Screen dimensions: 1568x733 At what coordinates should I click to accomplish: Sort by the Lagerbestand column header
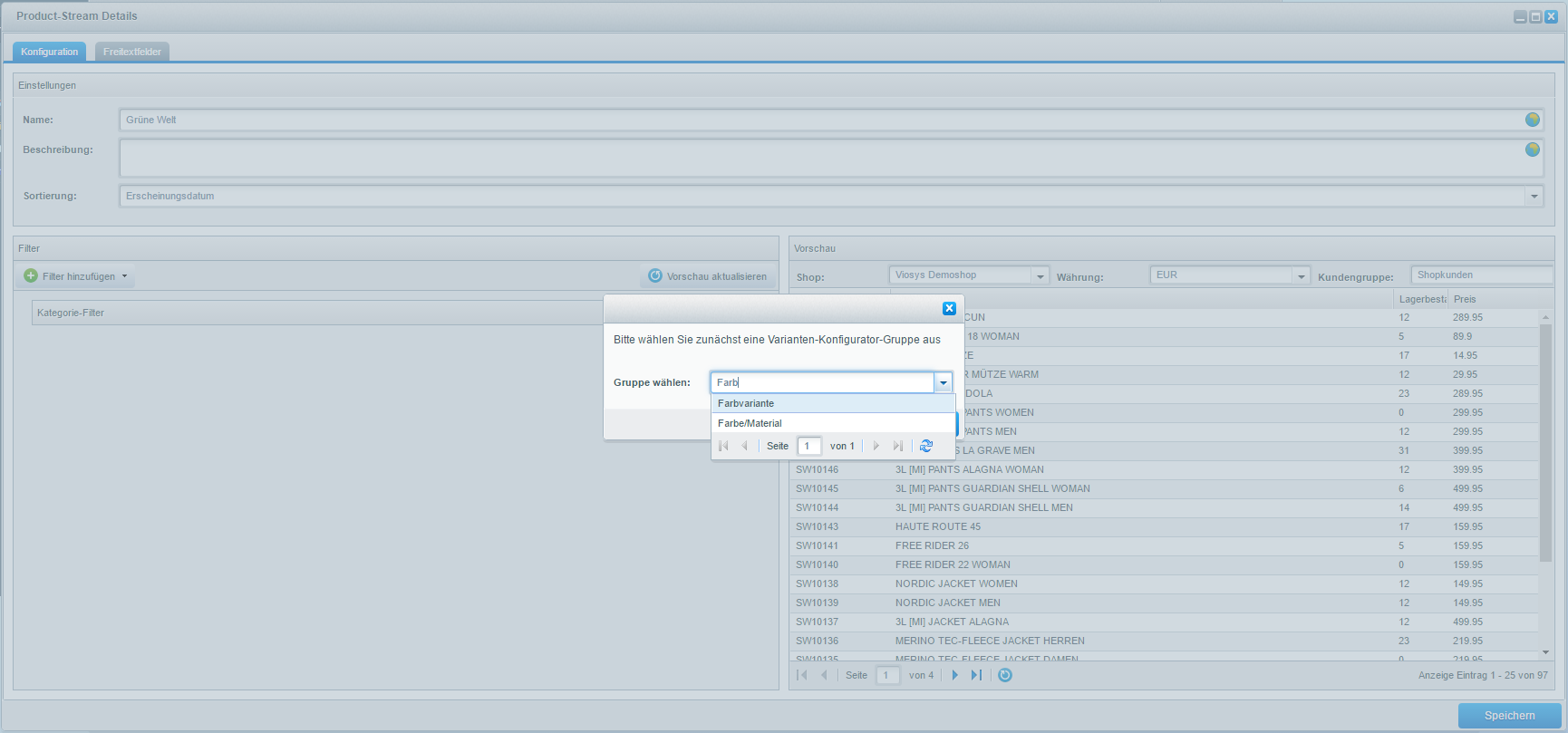(x=1420, y=299)
